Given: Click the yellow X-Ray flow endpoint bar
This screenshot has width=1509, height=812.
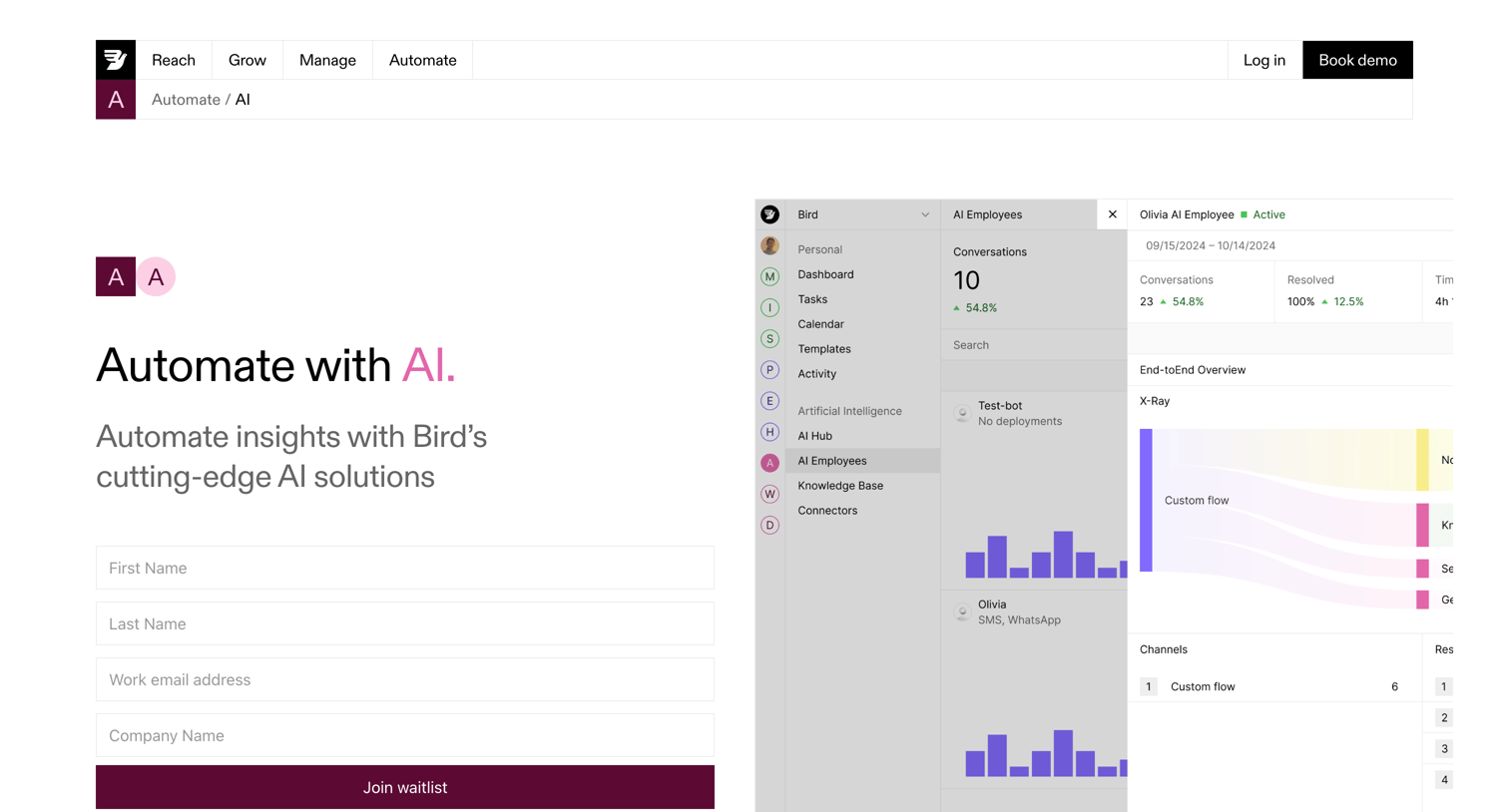Looking at the screenshot, I should click(x=1422, y=460).
